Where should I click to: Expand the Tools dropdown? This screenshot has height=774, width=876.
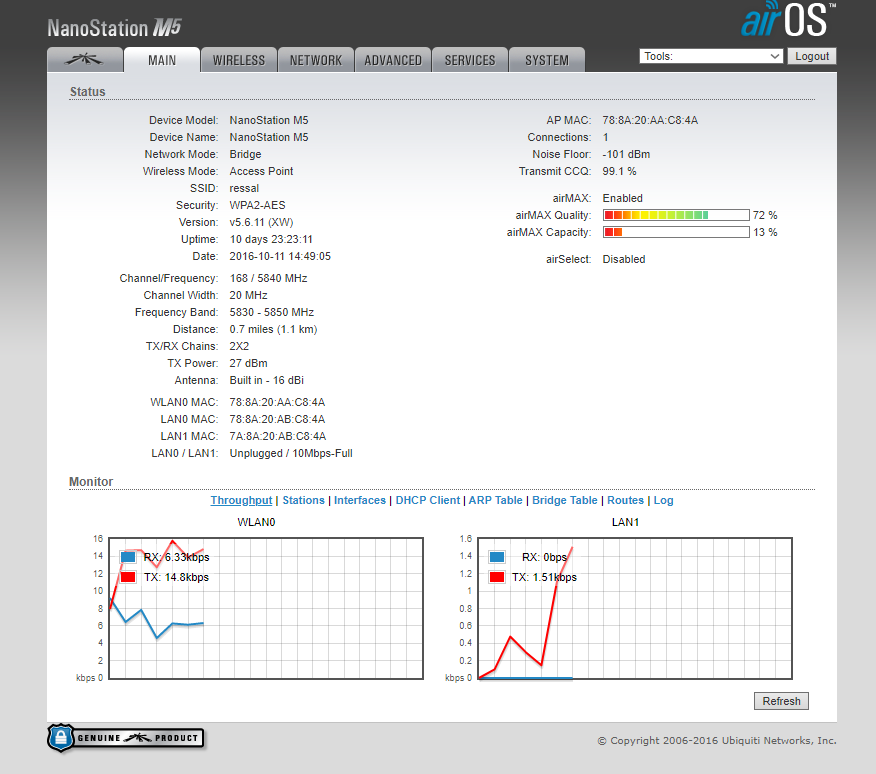(x=711, y=56)
